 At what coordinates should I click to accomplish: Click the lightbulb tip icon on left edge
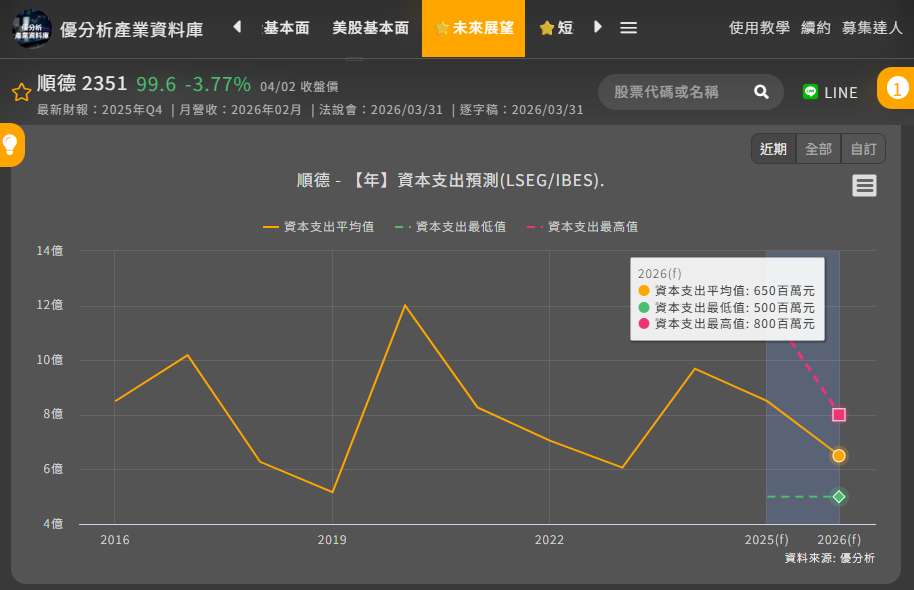pos(11,145)
